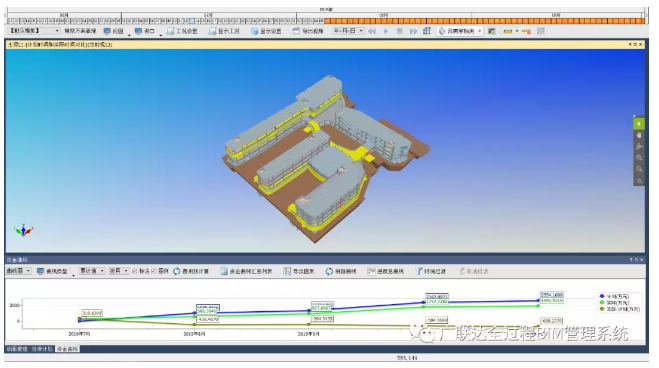
Task: Click 刷新曲线 refresh curve button
Action: (x=341, y=271)
